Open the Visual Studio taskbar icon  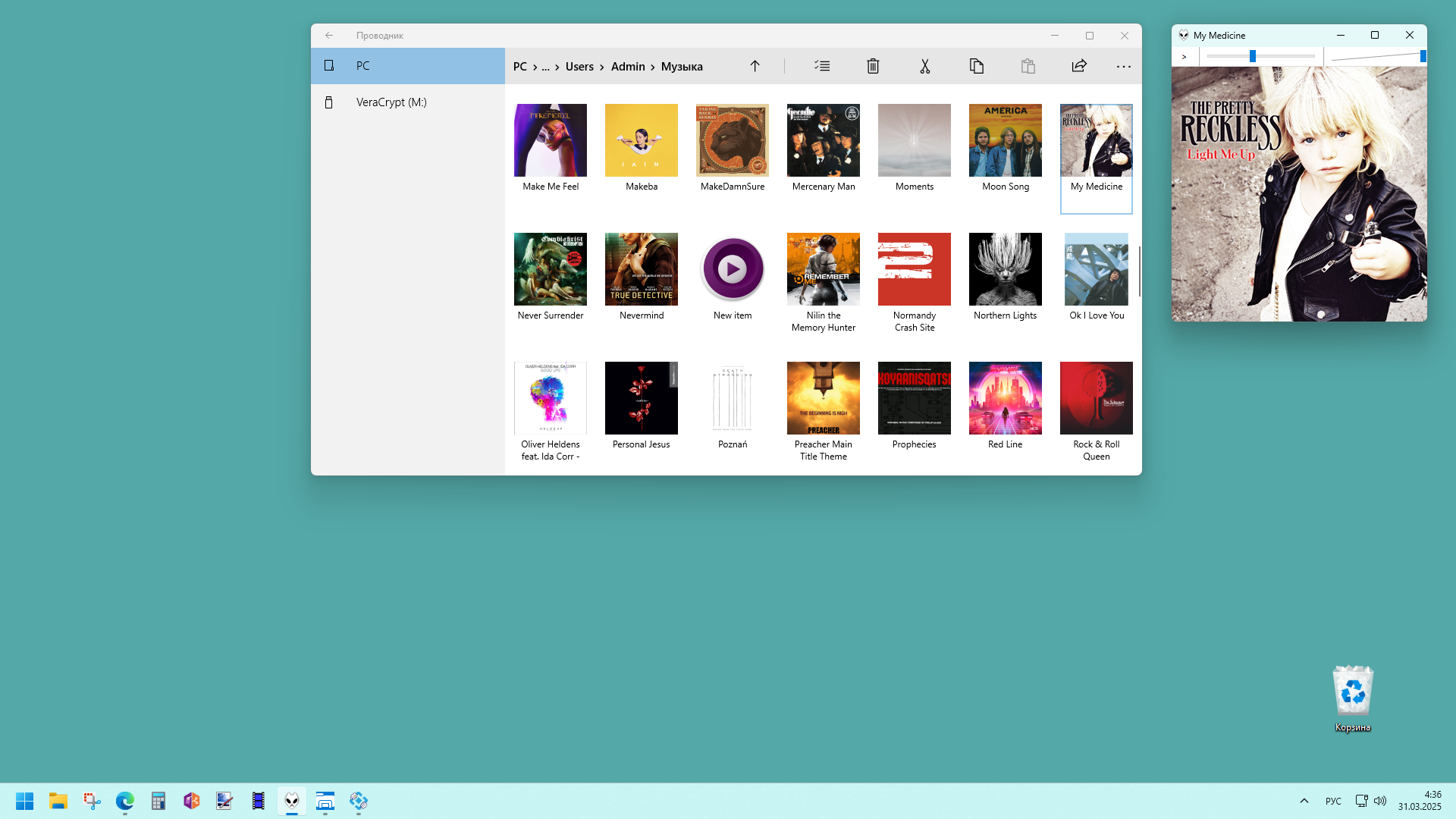(192, 801)
